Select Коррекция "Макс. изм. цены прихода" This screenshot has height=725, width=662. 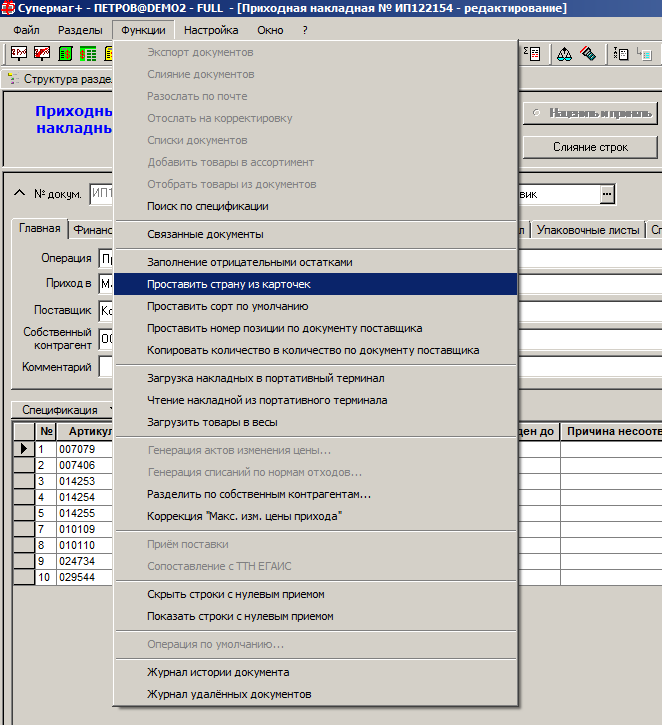(x=315, y=516)
